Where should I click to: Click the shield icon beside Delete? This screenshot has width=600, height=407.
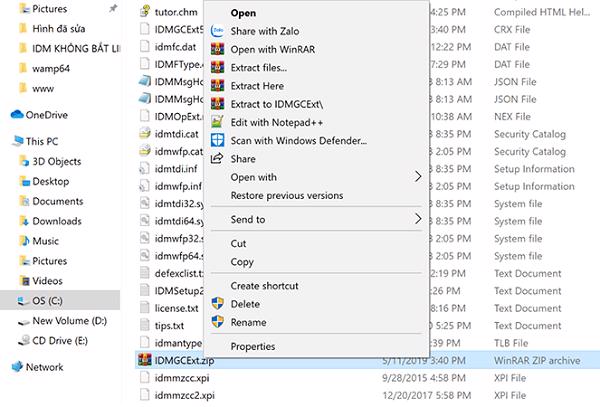click(217, 304)
